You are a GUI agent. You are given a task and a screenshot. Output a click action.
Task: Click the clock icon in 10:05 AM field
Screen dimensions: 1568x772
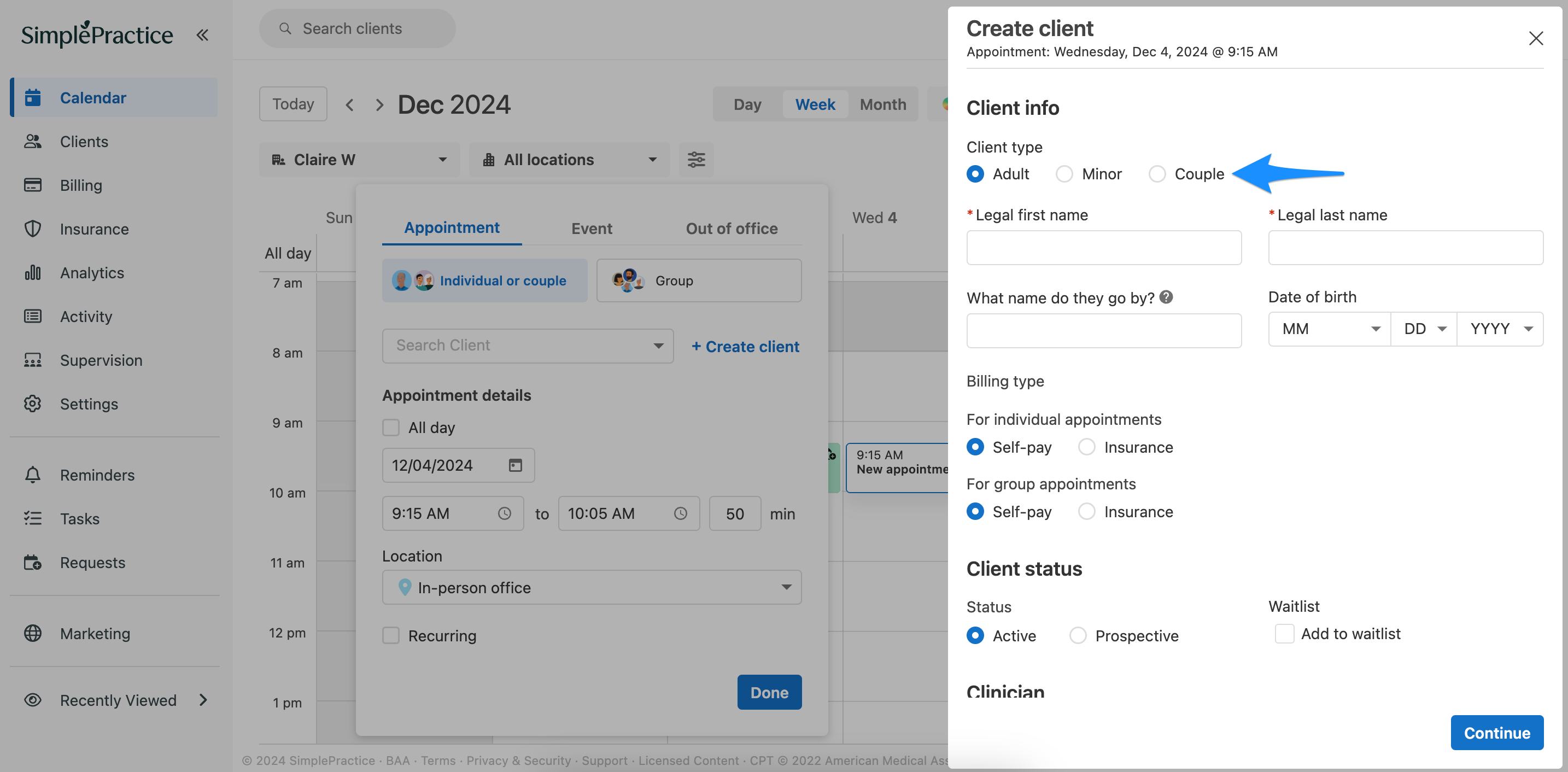(x=681, y=513)
